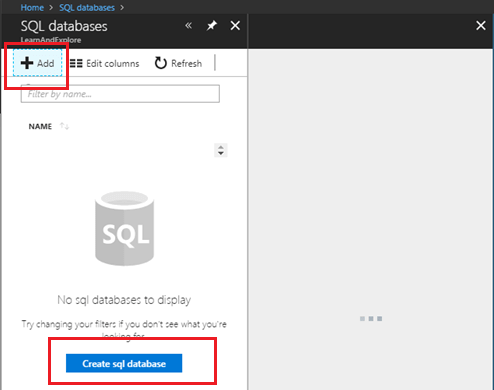The width and height of the screenshot is (494, 390).
Task: Close the loading right-side blade
Action: click(481, 25)
